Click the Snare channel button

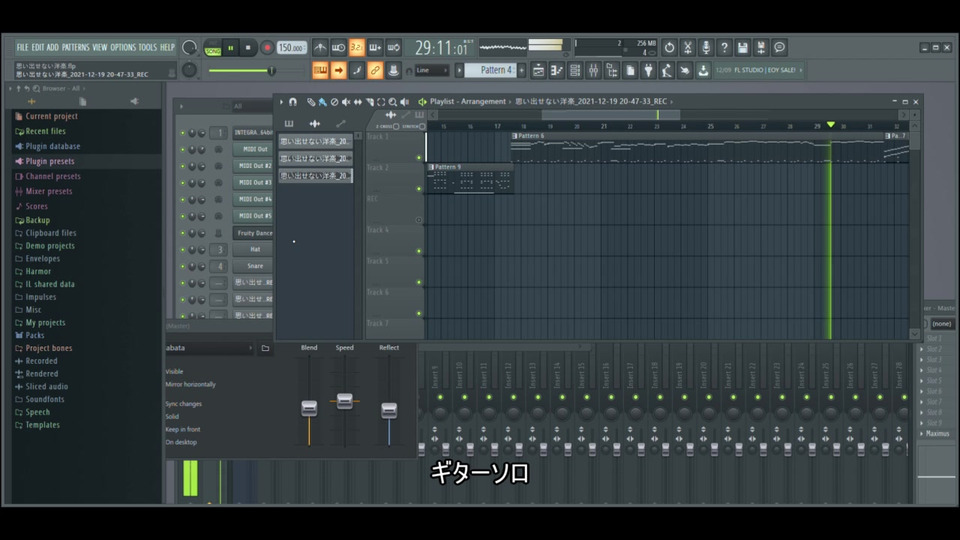[255, 266]
